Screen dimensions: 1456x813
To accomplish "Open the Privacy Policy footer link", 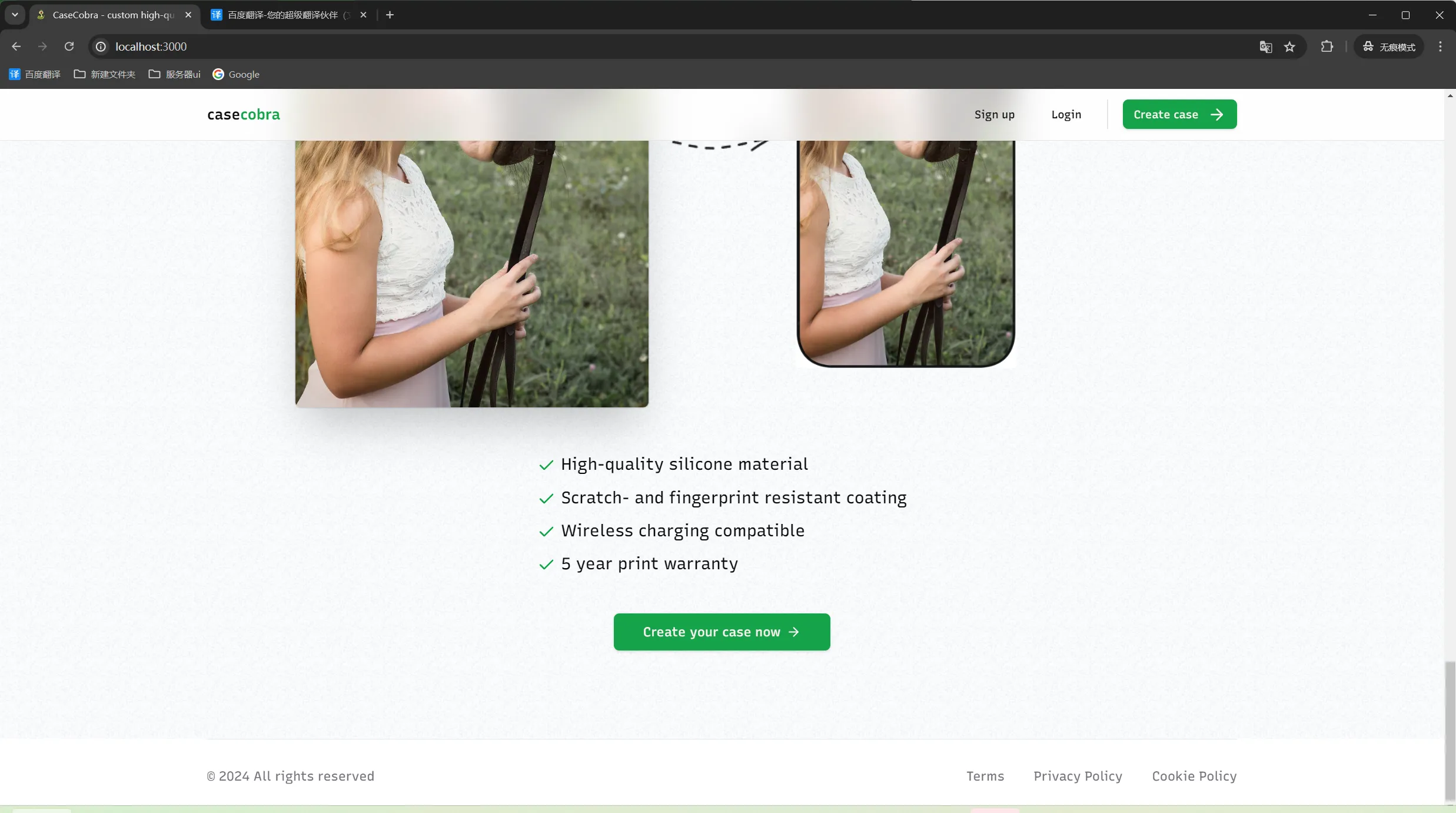I will [1078, 776].
